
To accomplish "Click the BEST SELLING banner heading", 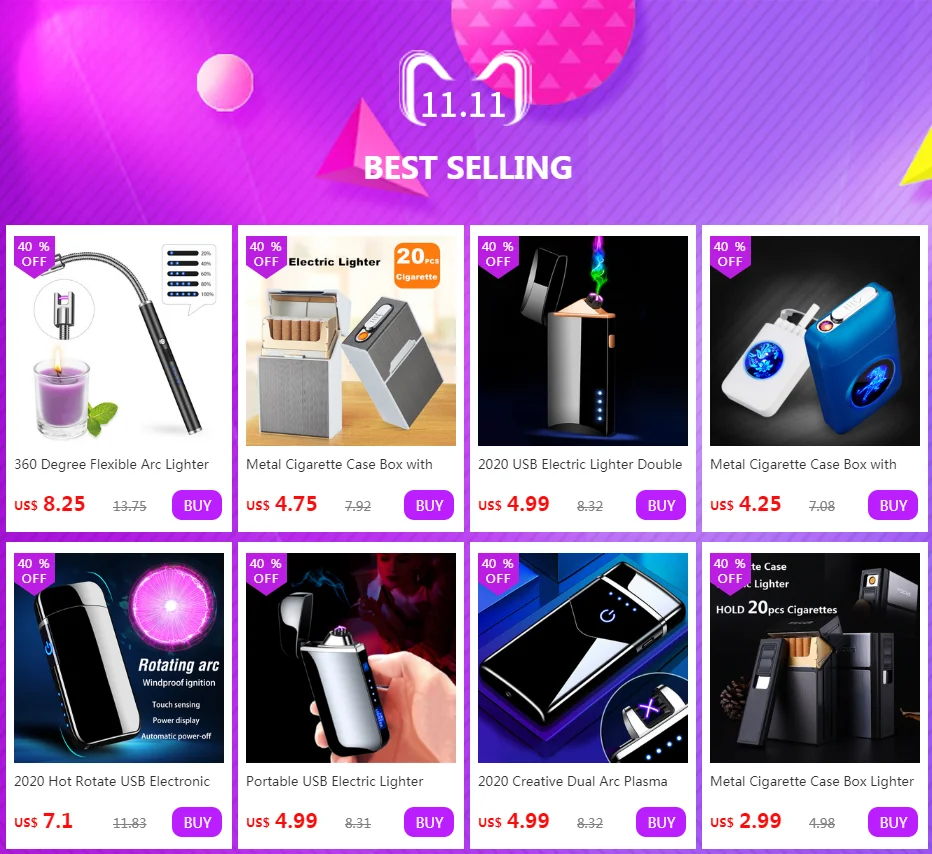I will [468, 168].
